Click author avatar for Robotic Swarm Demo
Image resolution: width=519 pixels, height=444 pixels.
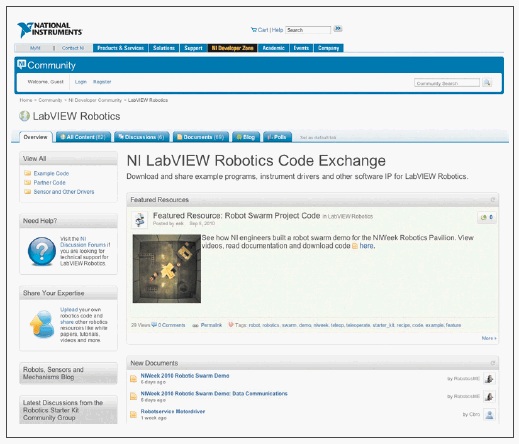click(489, 379)
